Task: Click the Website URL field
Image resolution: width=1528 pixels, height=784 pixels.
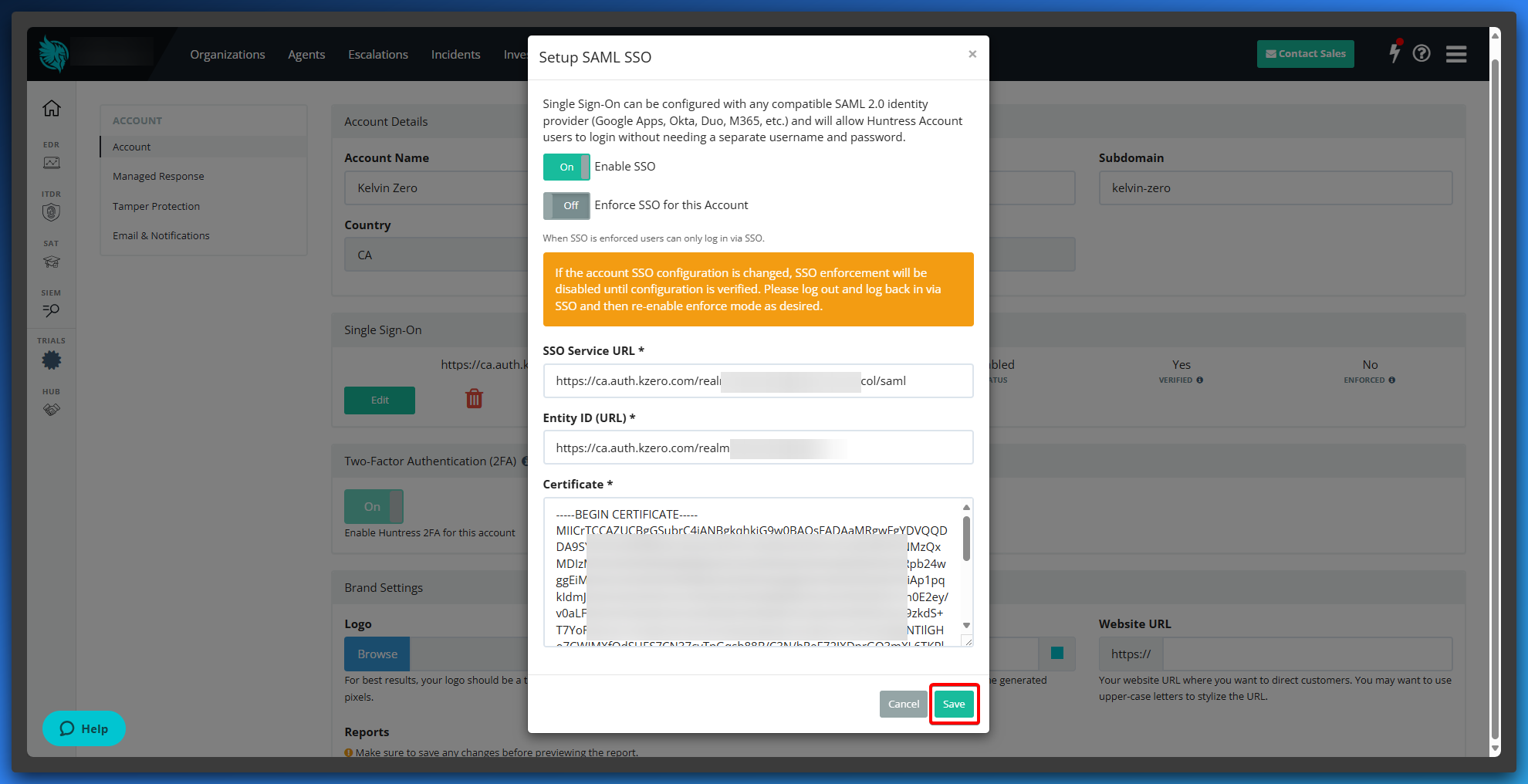Action: [1307, 654]
